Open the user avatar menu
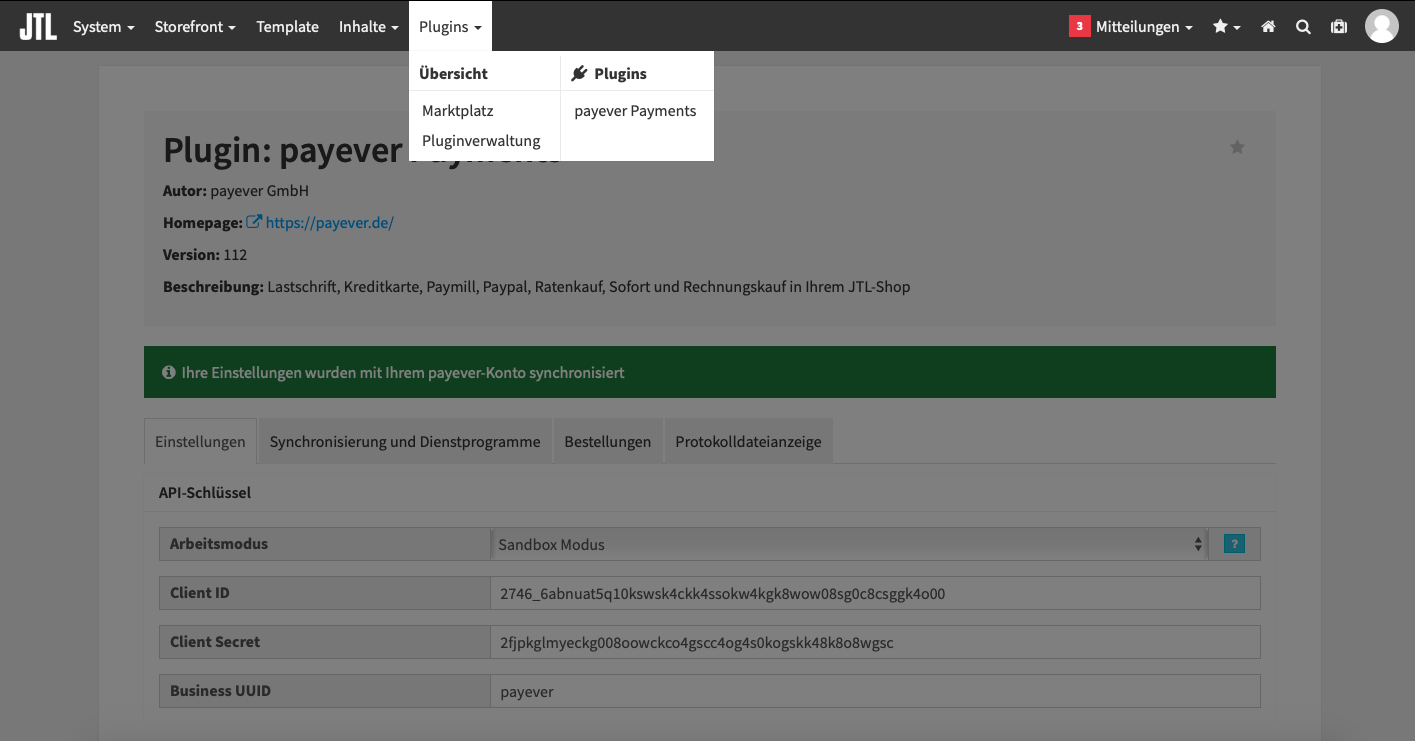This screenshot has width=1415, height=741. [1381, 26]
